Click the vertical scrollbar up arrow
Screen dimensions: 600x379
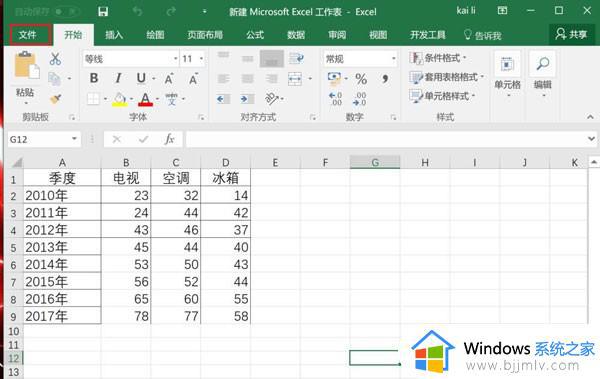[593, 162]
